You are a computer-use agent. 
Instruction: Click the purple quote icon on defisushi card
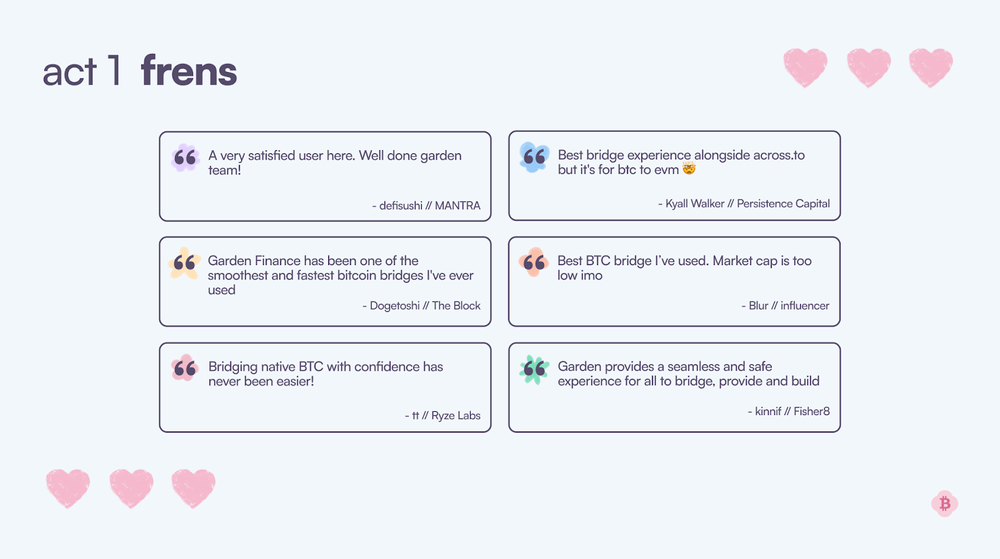pyautogui.click(x=185, y=157)
